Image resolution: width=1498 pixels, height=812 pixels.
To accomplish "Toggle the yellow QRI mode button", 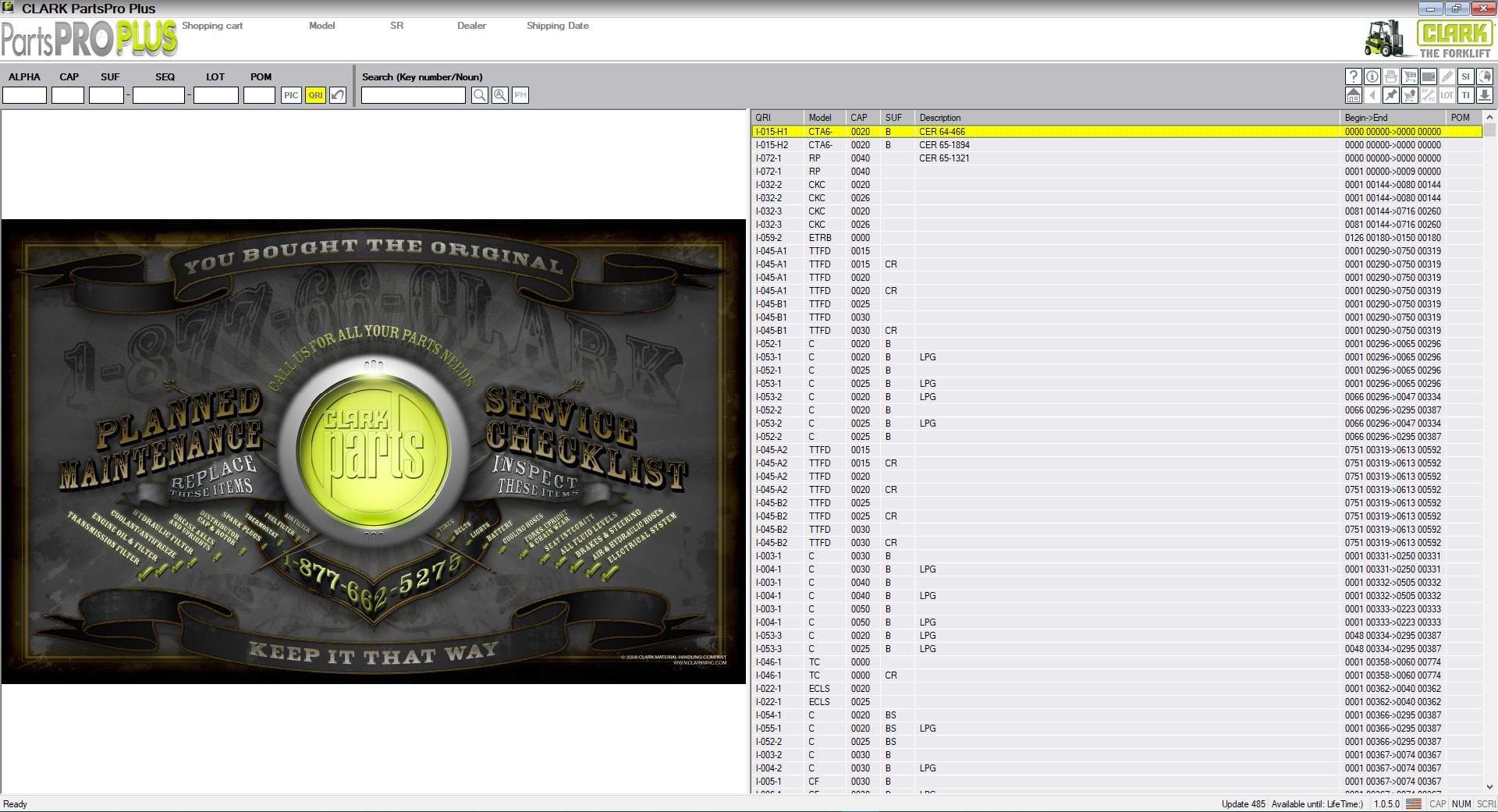I will click(315, 95).
